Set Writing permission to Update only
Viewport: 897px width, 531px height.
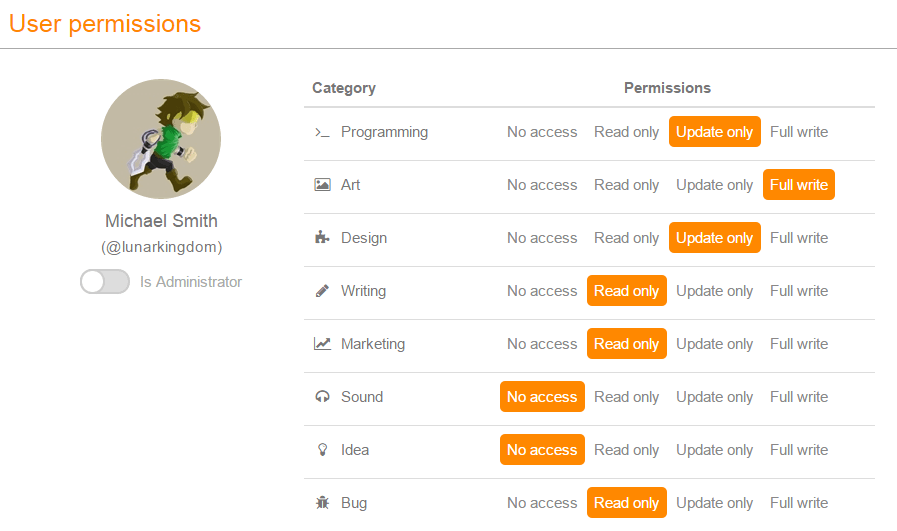pyautogui.click(x=714, y=291)
